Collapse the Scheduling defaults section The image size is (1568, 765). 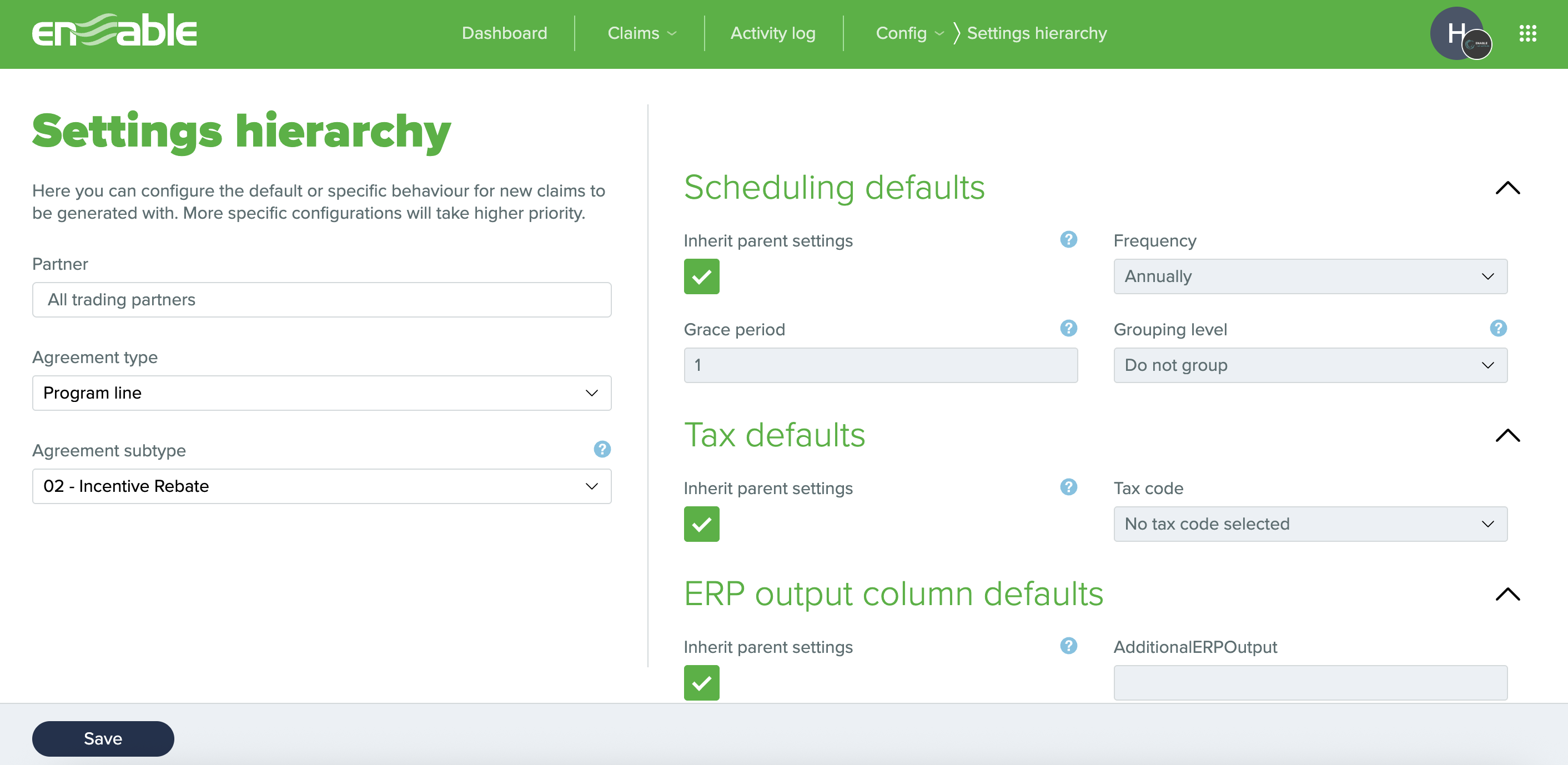pyautogui.click(x=1507, y=188)
